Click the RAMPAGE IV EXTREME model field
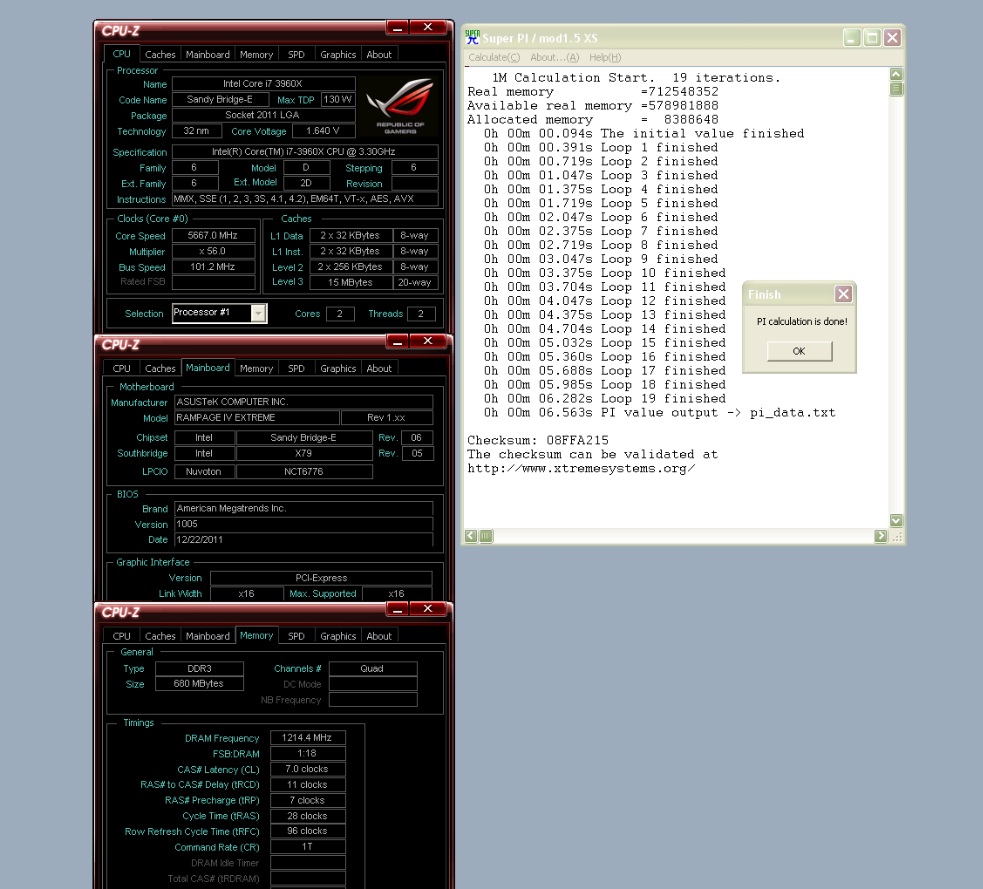 tap(256, 418)
